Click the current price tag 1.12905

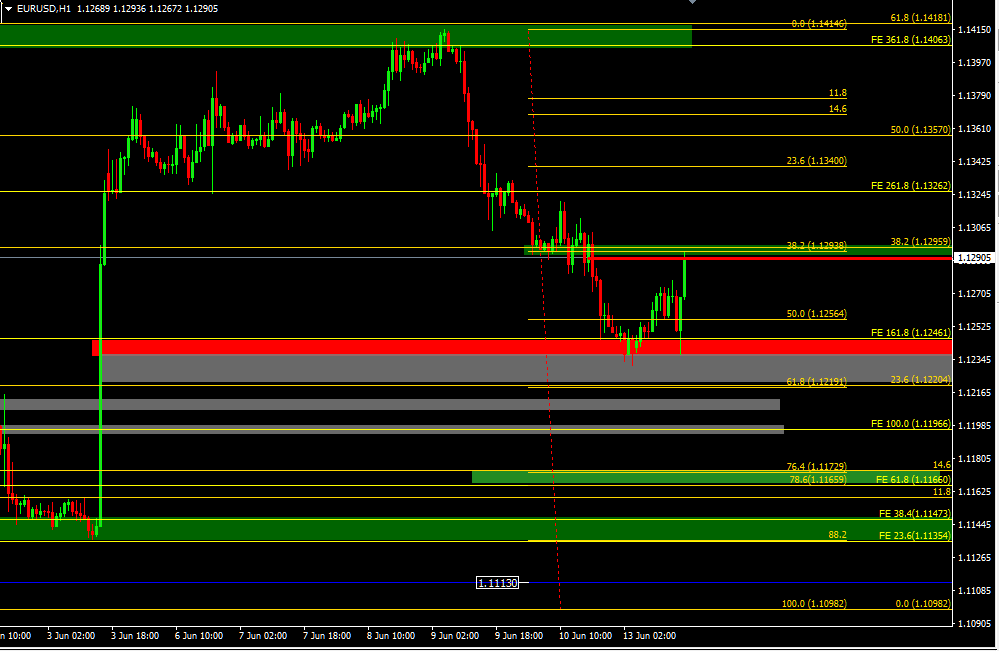(x=975, y=257)
